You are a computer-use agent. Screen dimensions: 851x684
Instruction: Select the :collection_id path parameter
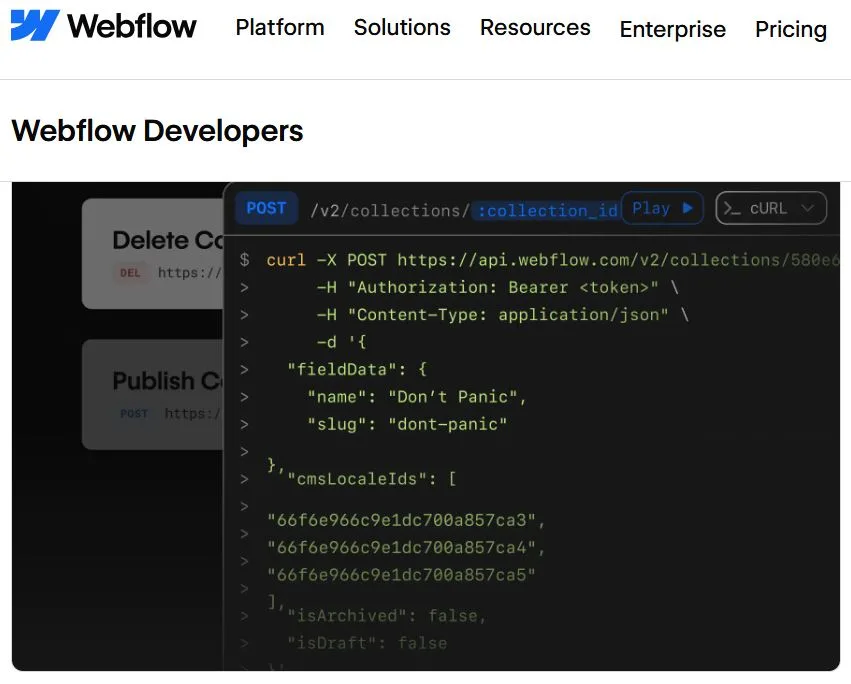click(x=546, y=210)
